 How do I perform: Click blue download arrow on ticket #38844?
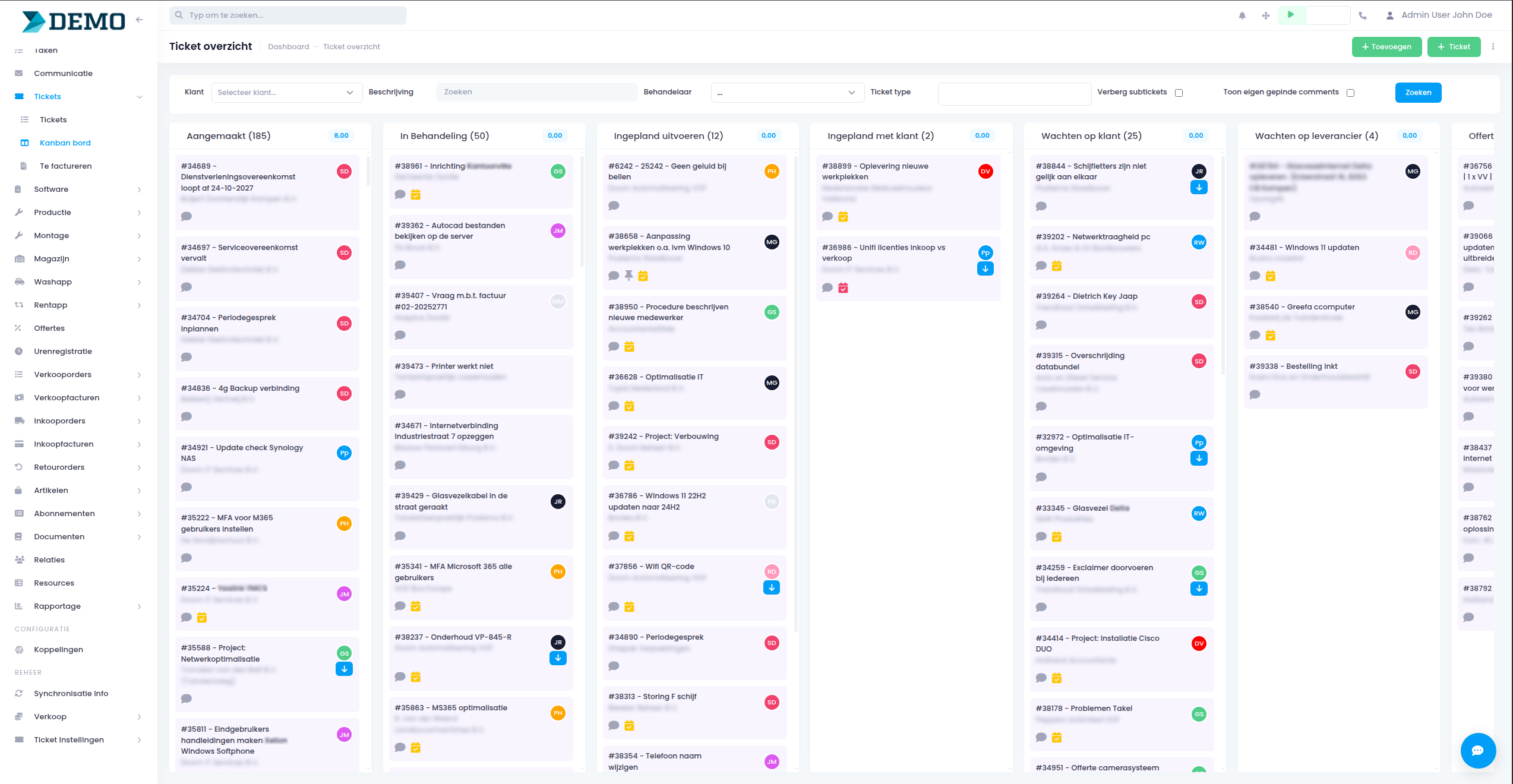[x=1199, y=188]
